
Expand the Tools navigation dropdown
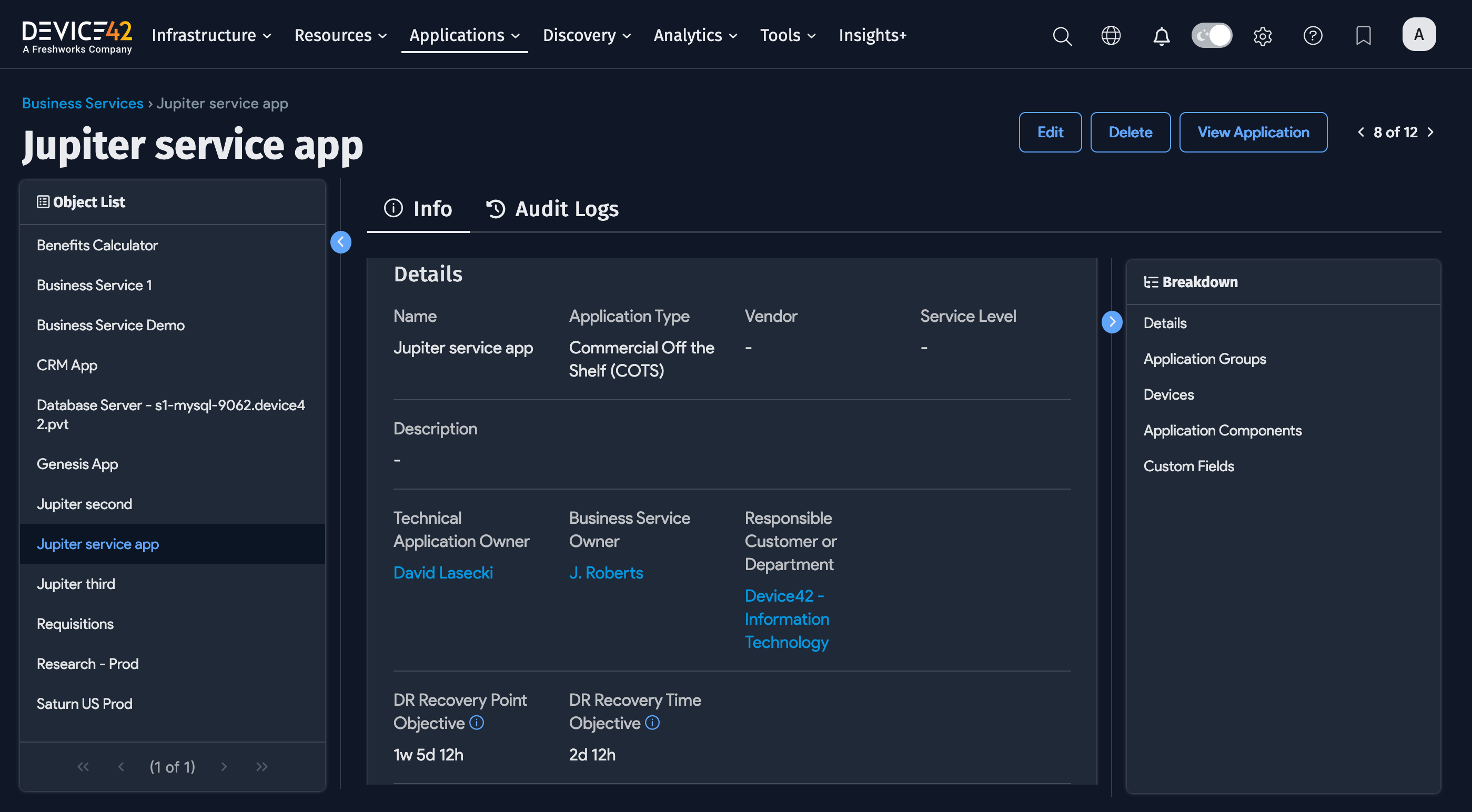788,35
